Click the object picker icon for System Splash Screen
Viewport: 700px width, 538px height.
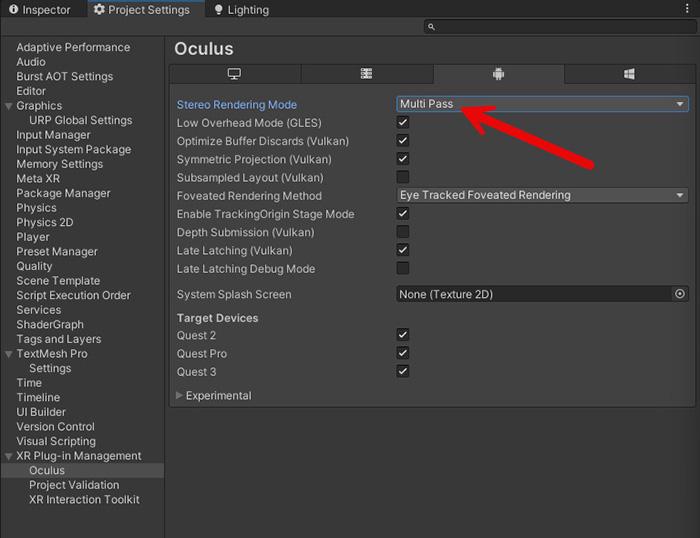pyautogui.click(x=680, y=294)
